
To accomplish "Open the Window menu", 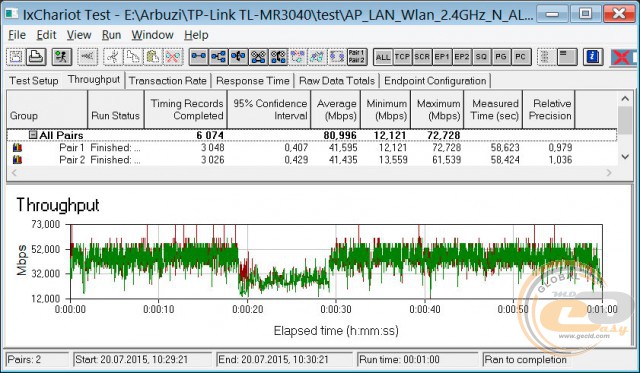I will (x=152, y=35).
